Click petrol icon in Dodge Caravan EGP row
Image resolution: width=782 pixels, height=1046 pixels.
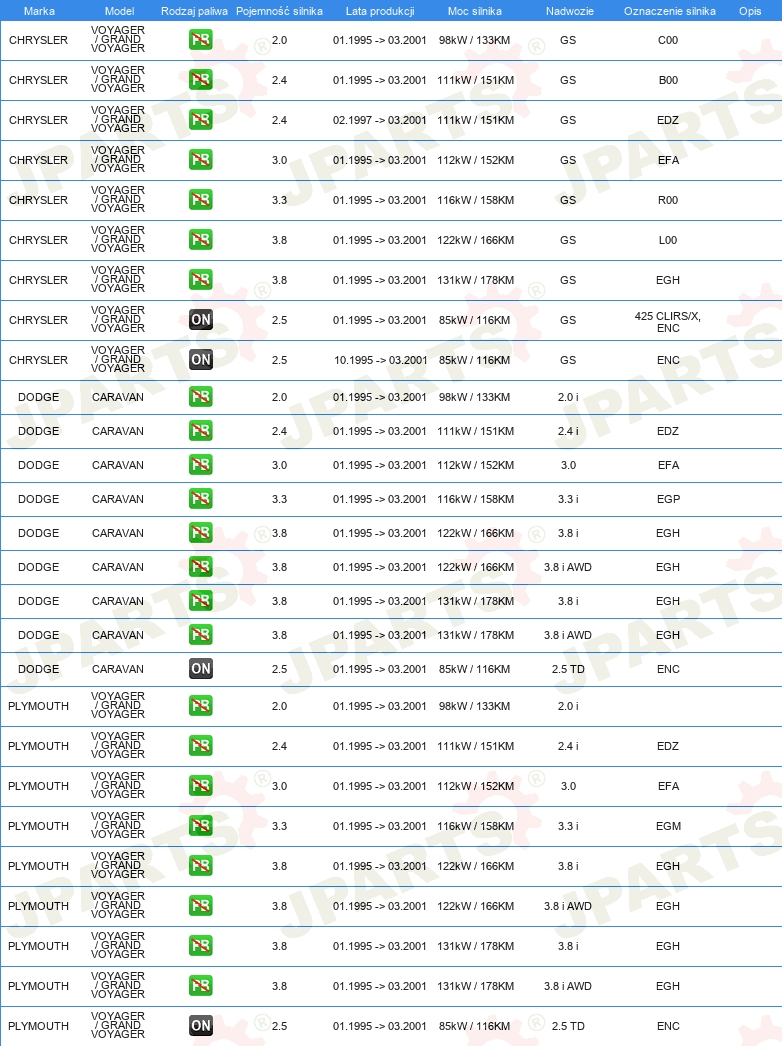coord(201,499)
